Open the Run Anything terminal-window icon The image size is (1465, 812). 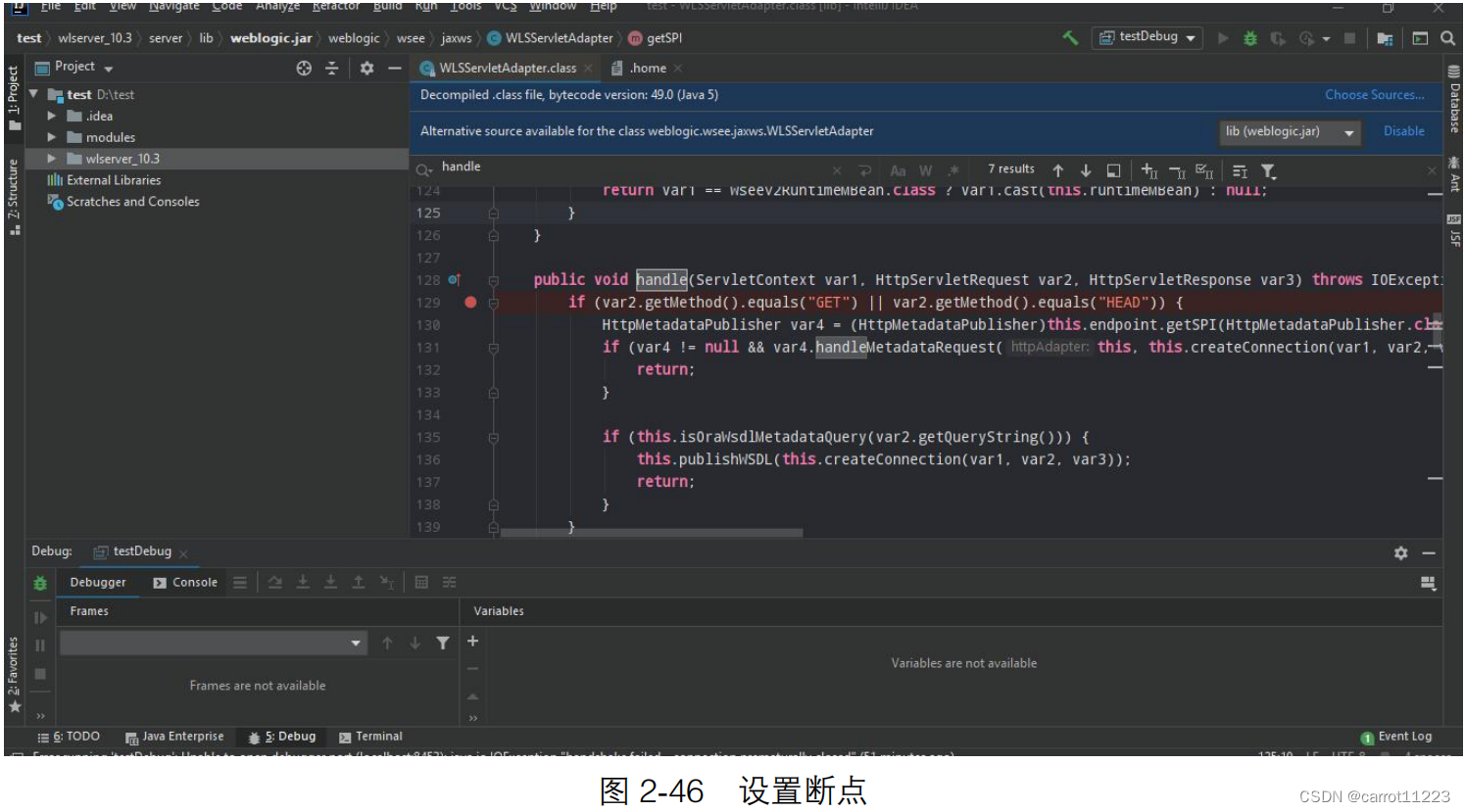(1420, 38)
